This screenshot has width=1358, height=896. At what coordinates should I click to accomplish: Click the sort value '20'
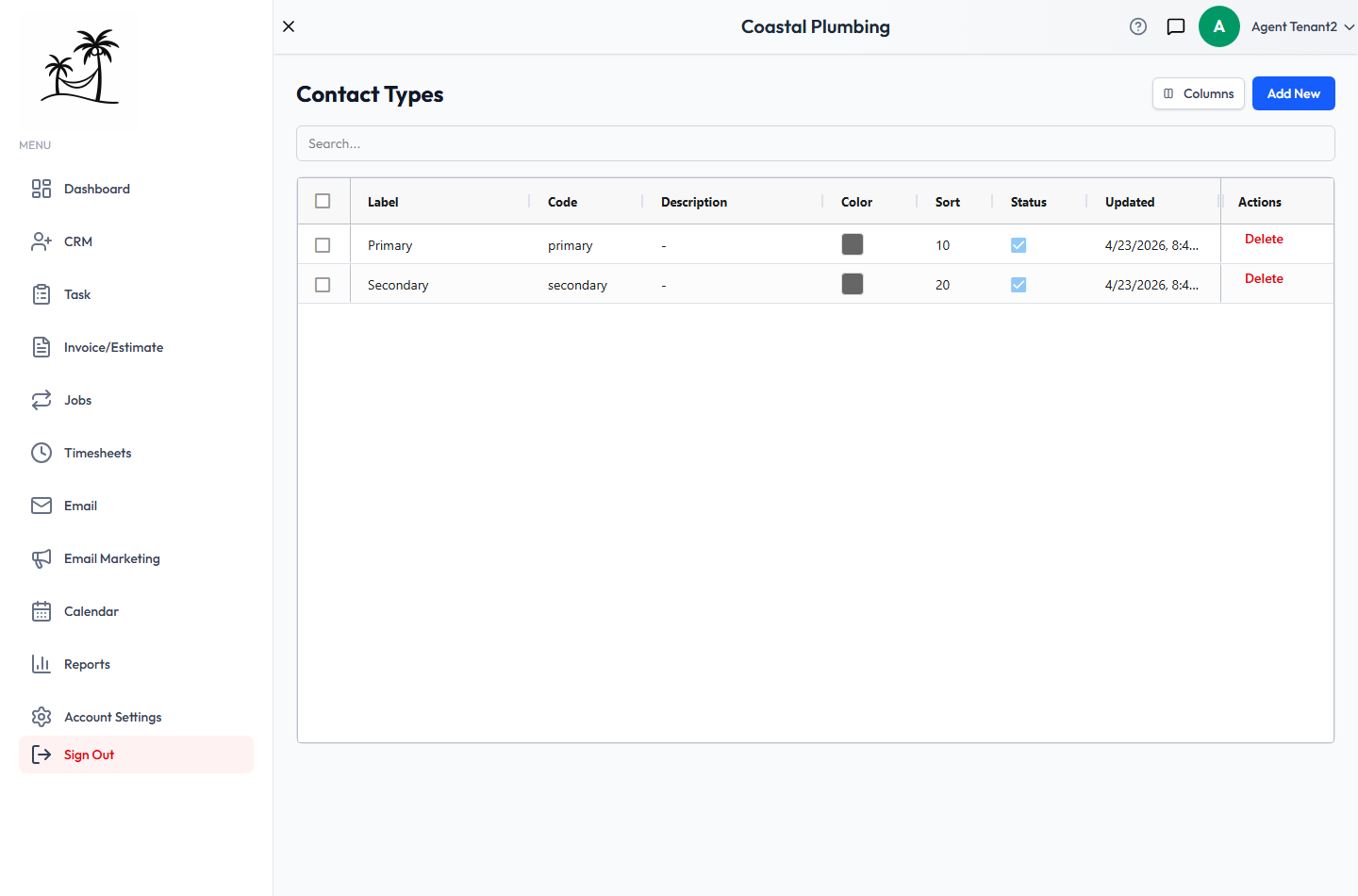tap(943, 285)
